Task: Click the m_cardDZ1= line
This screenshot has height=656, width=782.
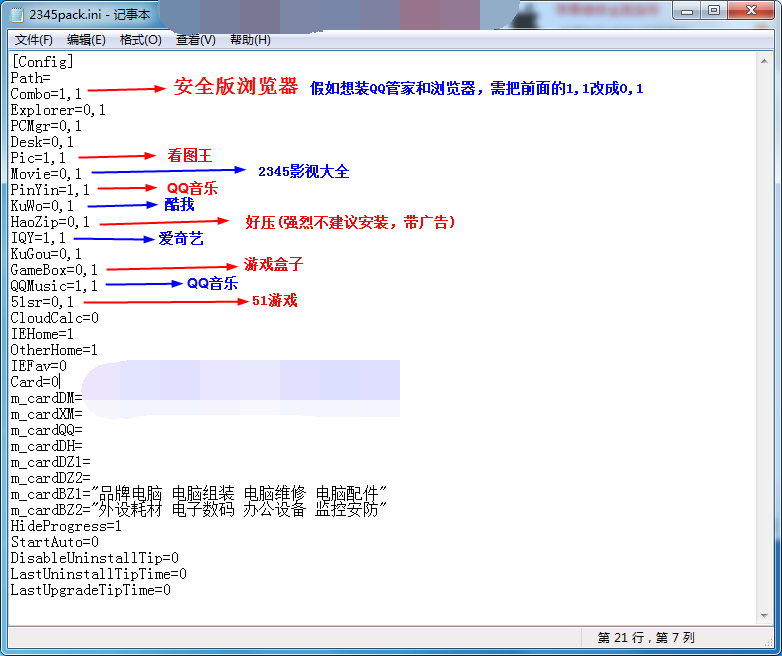Action: click(x=50, y=462)
